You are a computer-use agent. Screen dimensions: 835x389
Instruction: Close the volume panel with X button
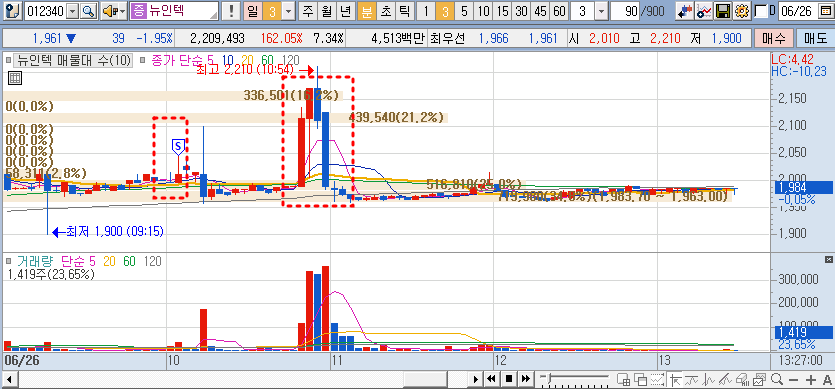pyautogui.click(x=829, y=259)
